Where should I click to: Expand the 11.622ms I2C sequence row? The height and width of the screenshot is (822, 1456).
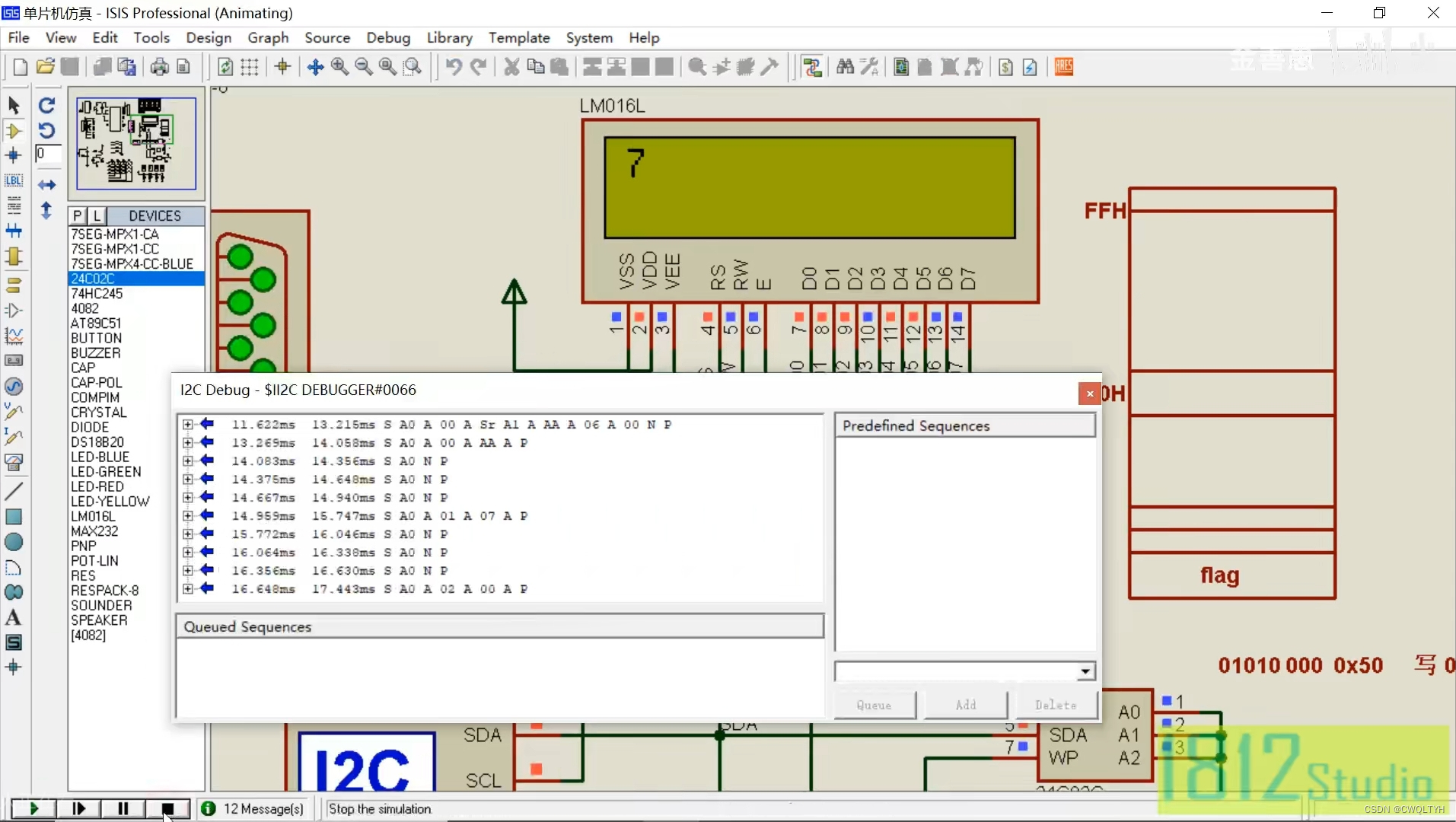(x=188, y=424)
